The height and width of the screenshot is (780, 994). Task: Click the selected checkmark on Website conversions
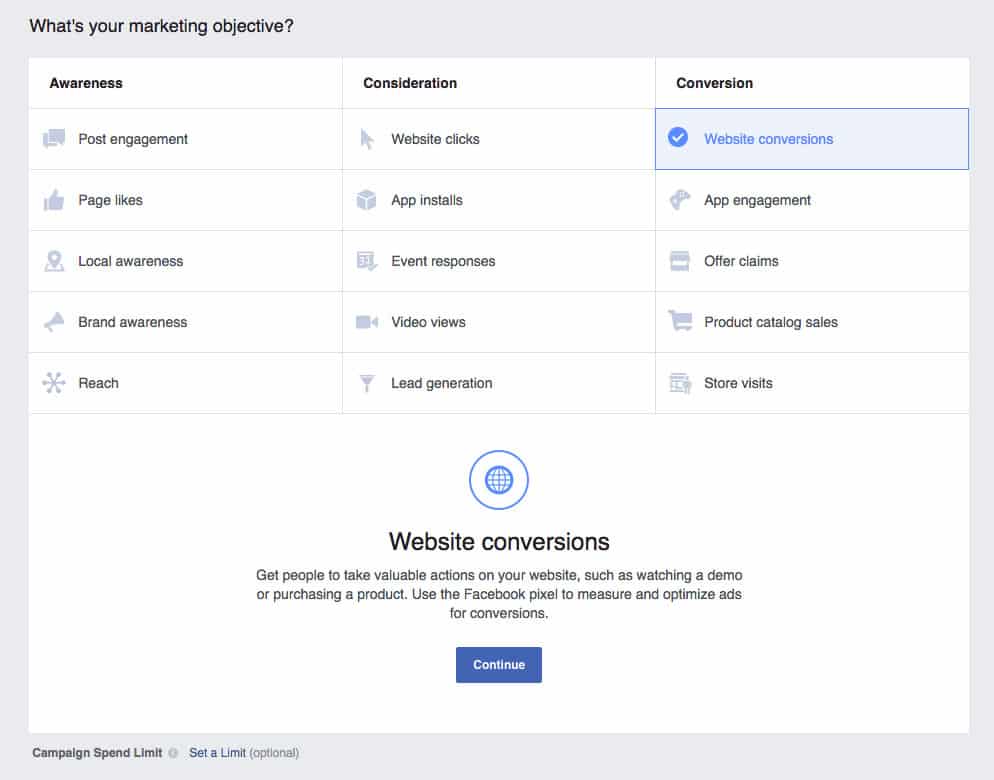[x=678, y=137]
